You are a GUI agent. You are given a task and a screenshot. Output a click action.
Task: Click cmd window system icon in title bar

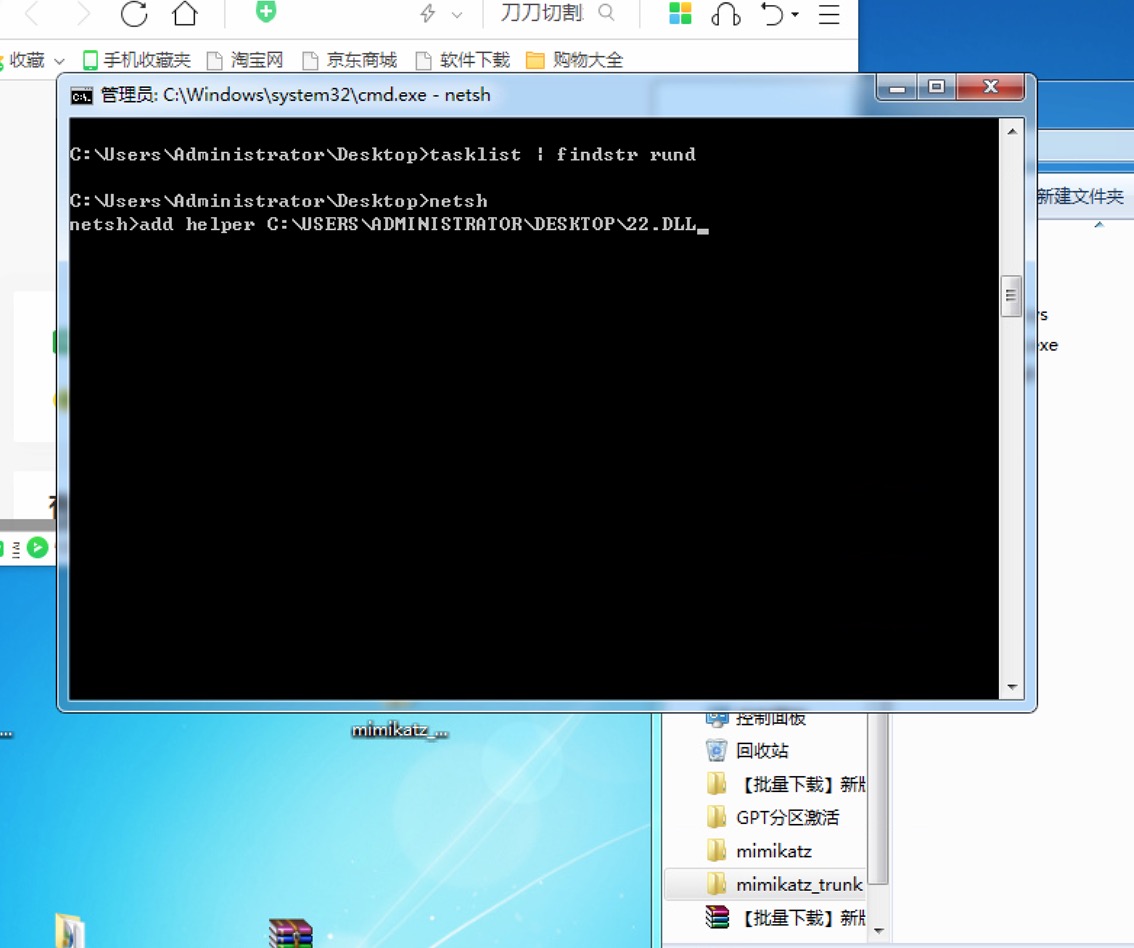[81, 95]
